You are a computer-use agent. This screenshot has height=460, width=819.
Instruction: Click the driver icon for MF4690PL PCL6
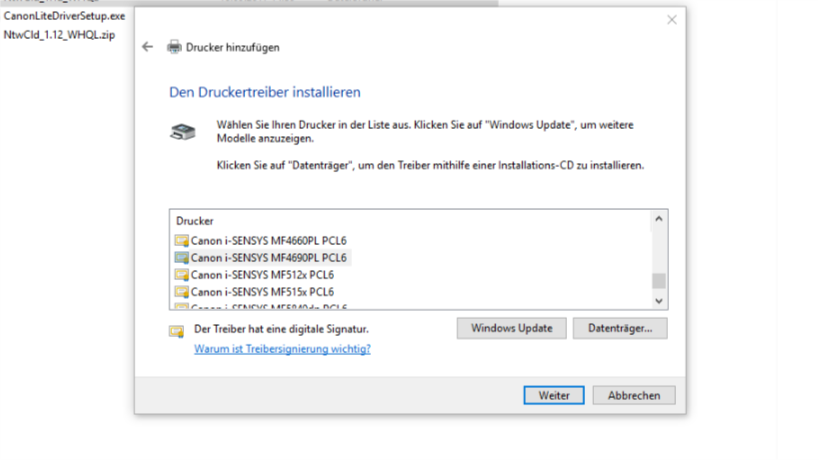(x=181, y=258)
